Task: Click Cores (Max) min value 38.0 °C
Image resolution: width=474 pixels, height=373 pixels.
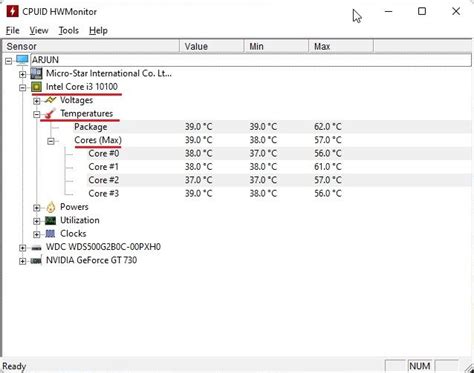Action: tap(263, 140)
